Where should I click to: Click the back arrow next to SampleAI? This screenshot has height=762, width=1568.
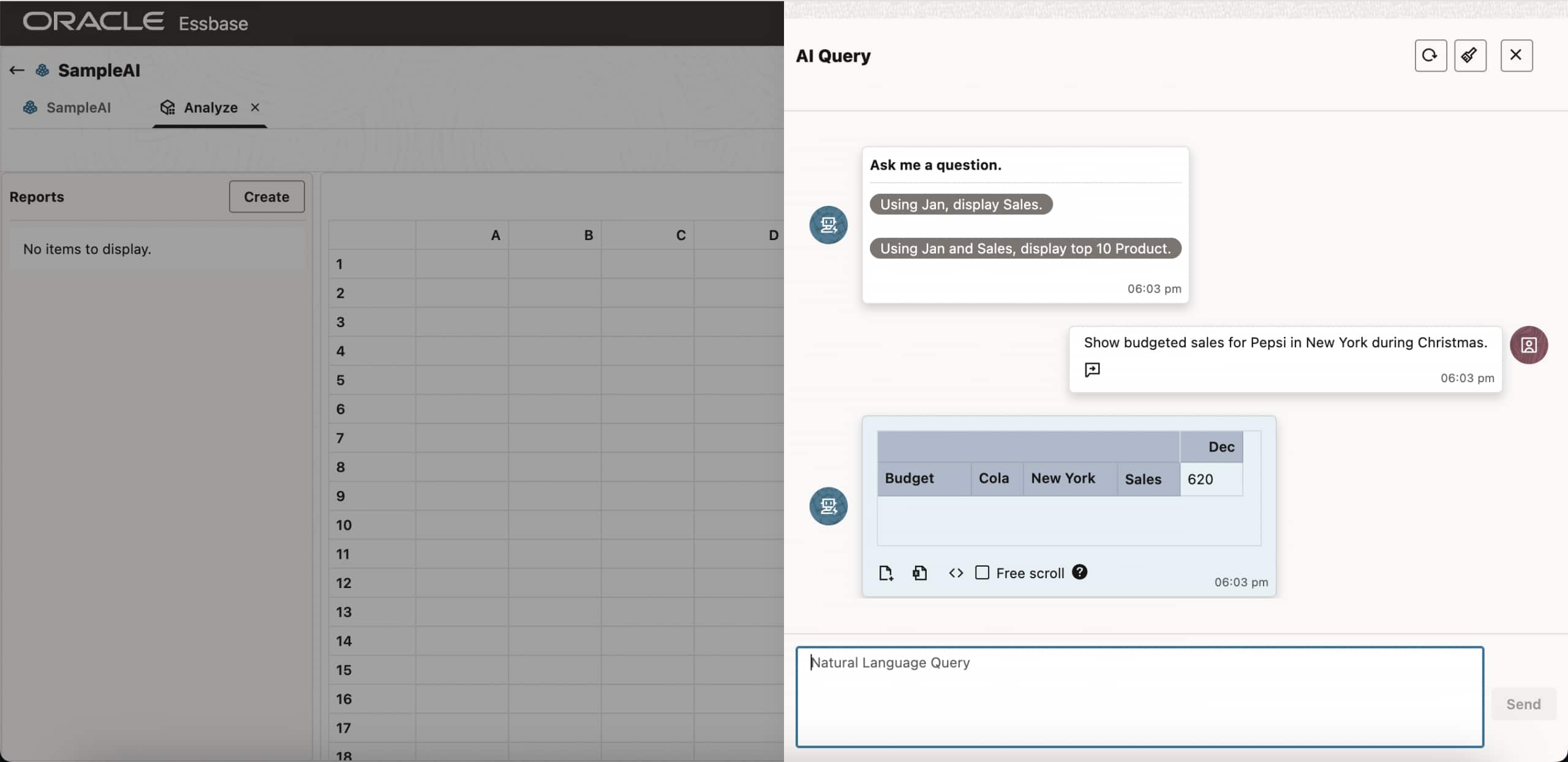coord(16,70)
